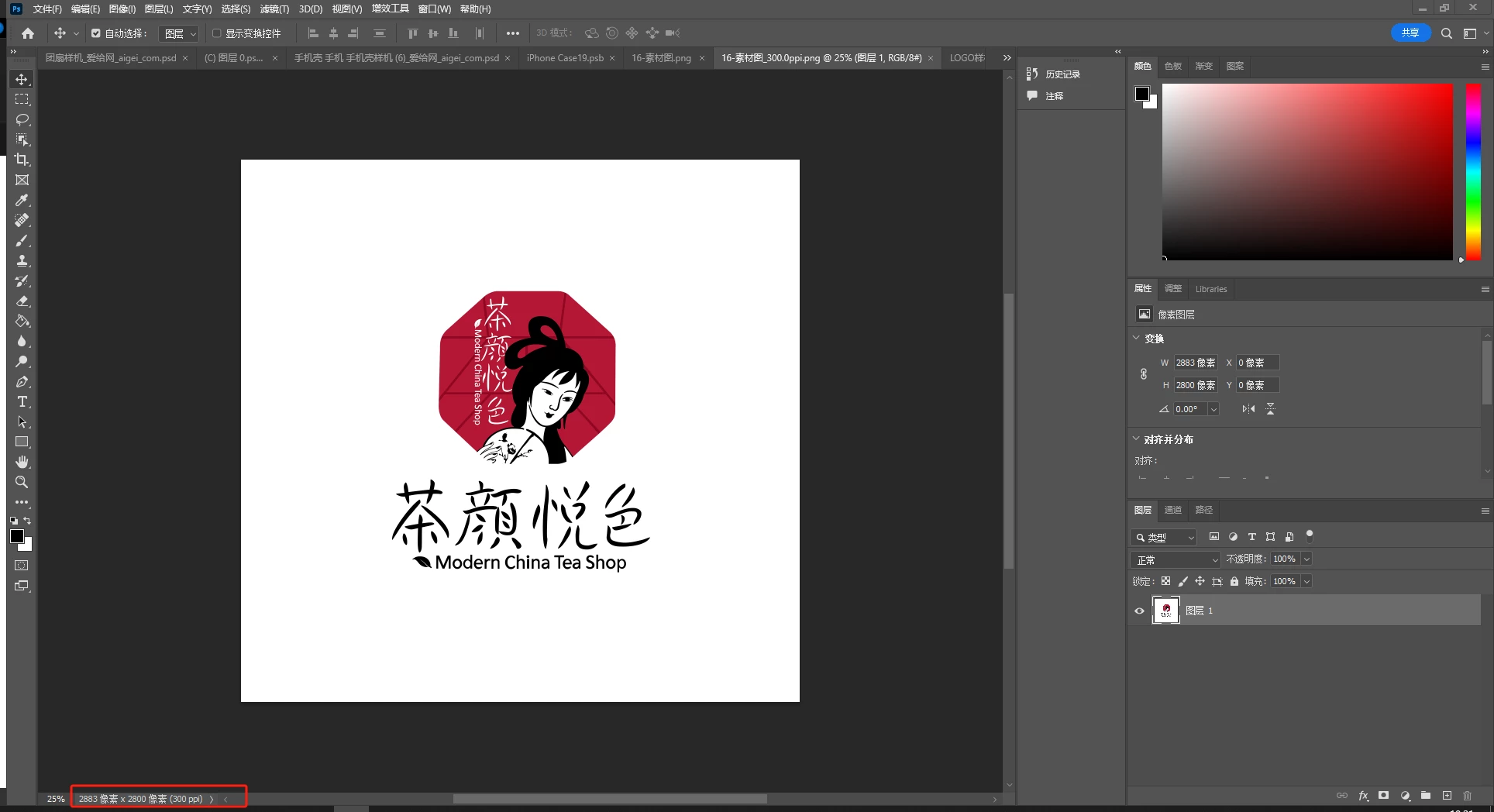Collapse the 变换 section
Viewport: 1494px width, 812px height.
click(1136, 338)
